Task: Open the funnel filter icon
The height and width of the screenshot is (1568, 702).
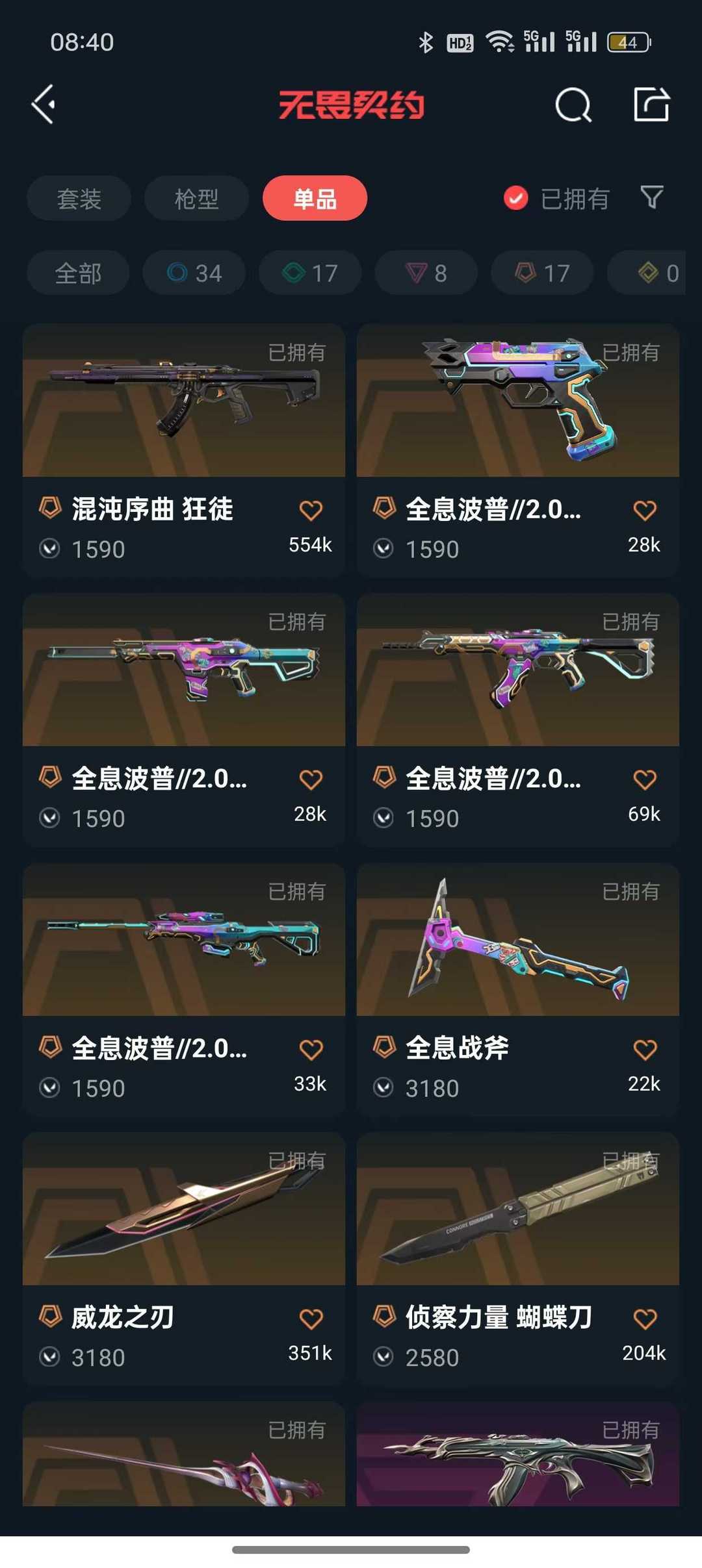Action: 651,197
